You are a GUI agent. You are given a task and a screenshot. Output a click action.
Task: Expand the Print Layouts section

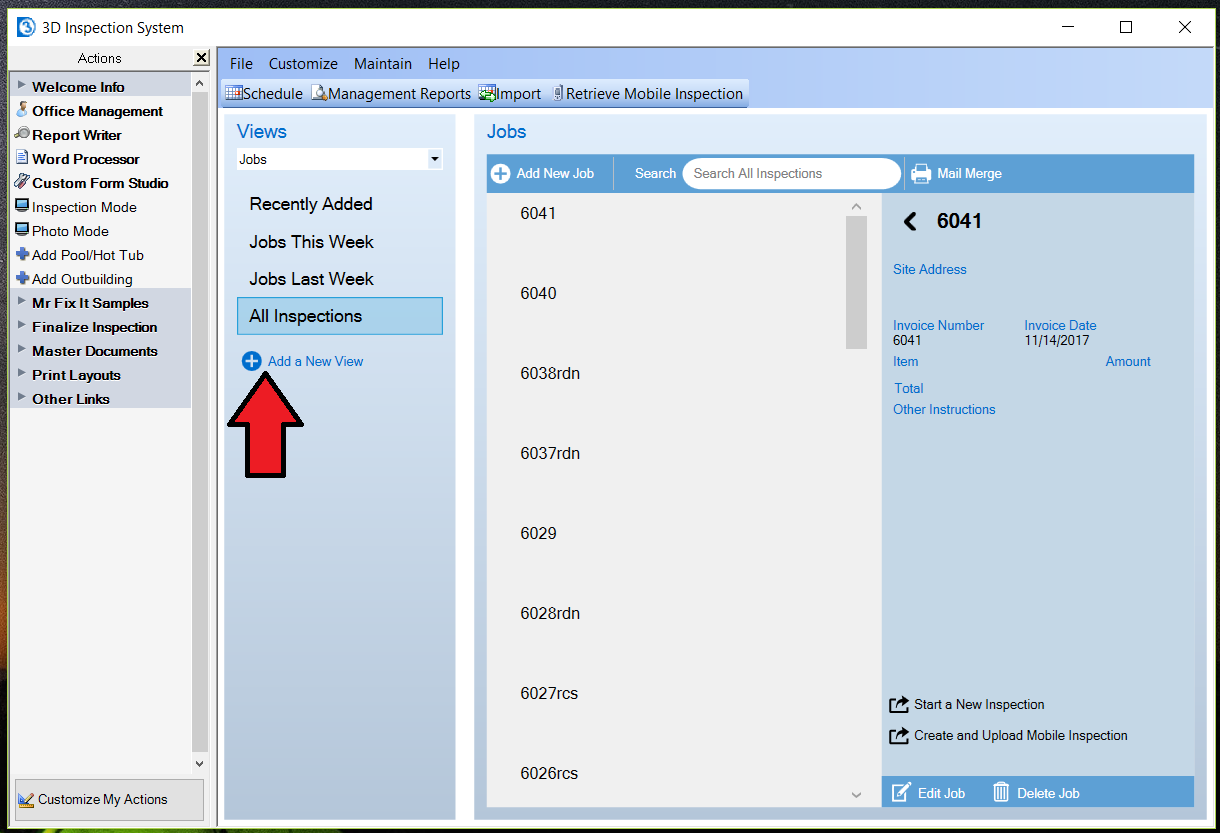pyautogui.click(x=22, y=374)
